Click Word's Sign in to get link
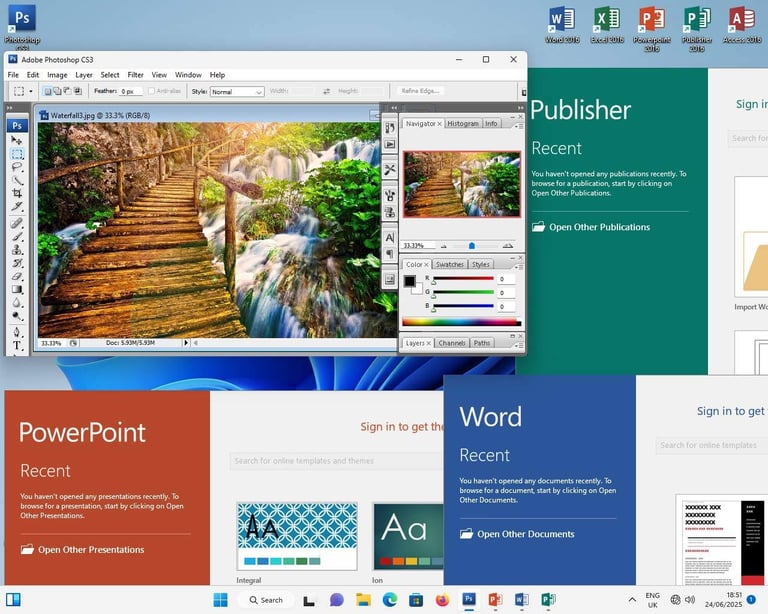768x614 pixels. coord(732,411)
